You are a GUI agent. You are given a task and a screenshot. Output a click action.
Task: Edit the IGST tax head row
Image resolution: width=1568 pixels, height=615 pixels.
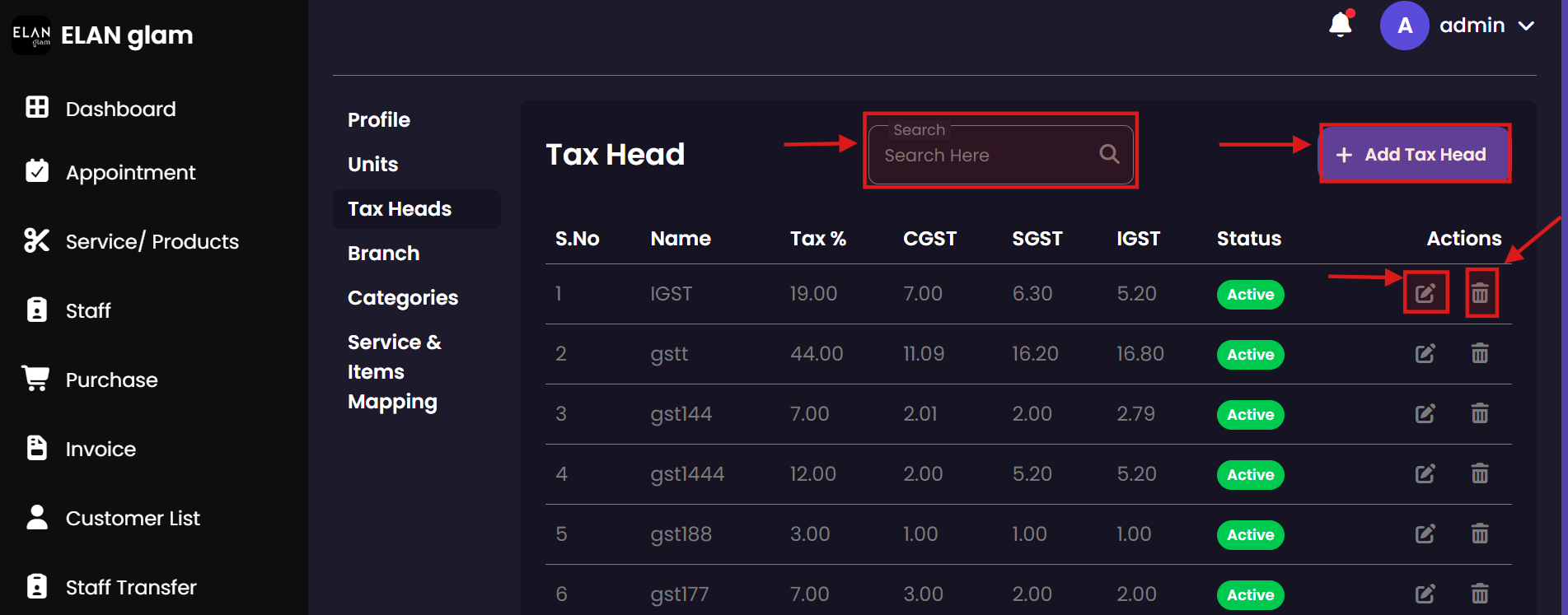pyautogui.click(x=1425, y=293)
